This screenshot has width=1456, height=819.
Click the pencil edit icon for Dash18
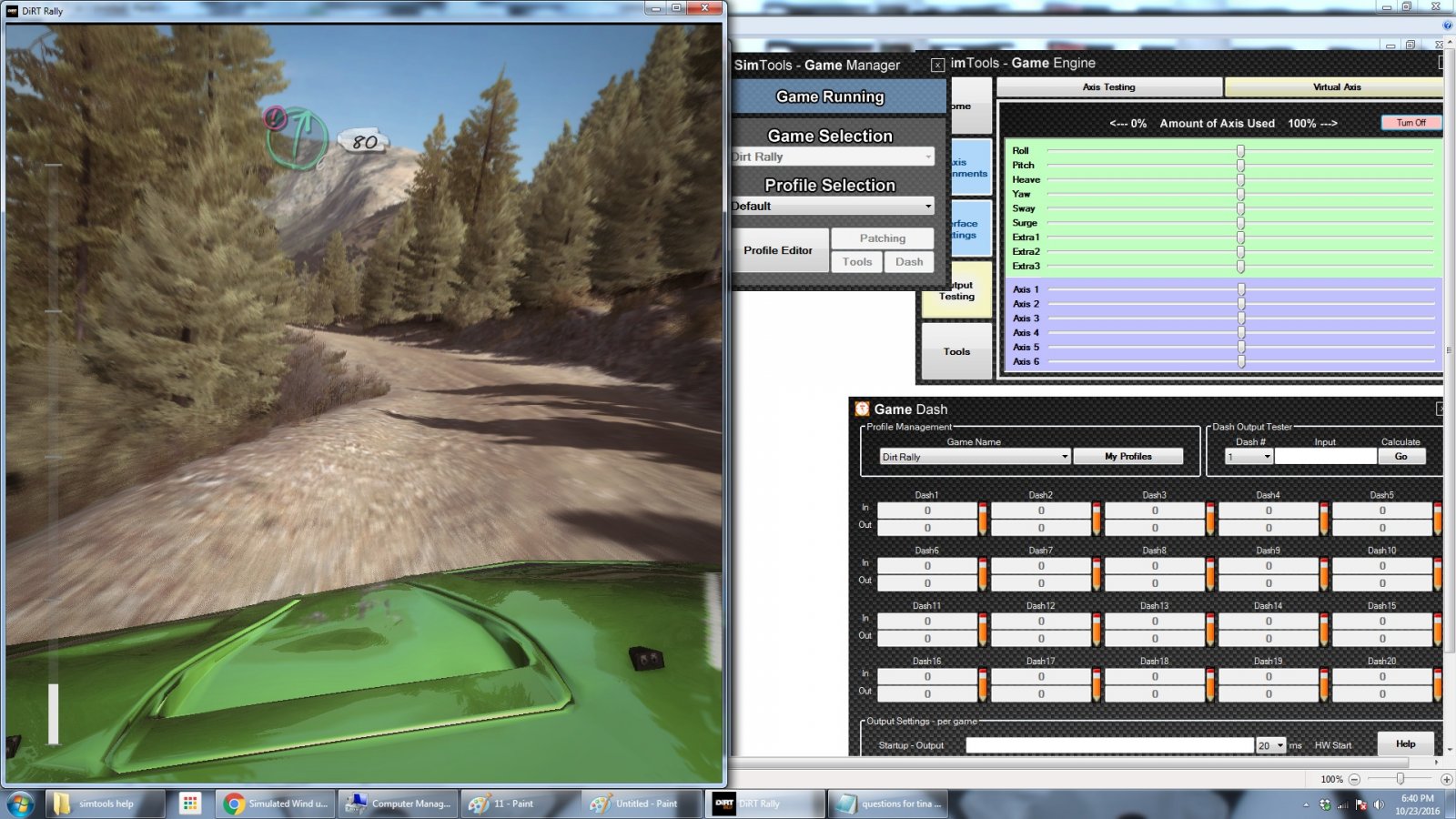click(x=1210, y=685)
